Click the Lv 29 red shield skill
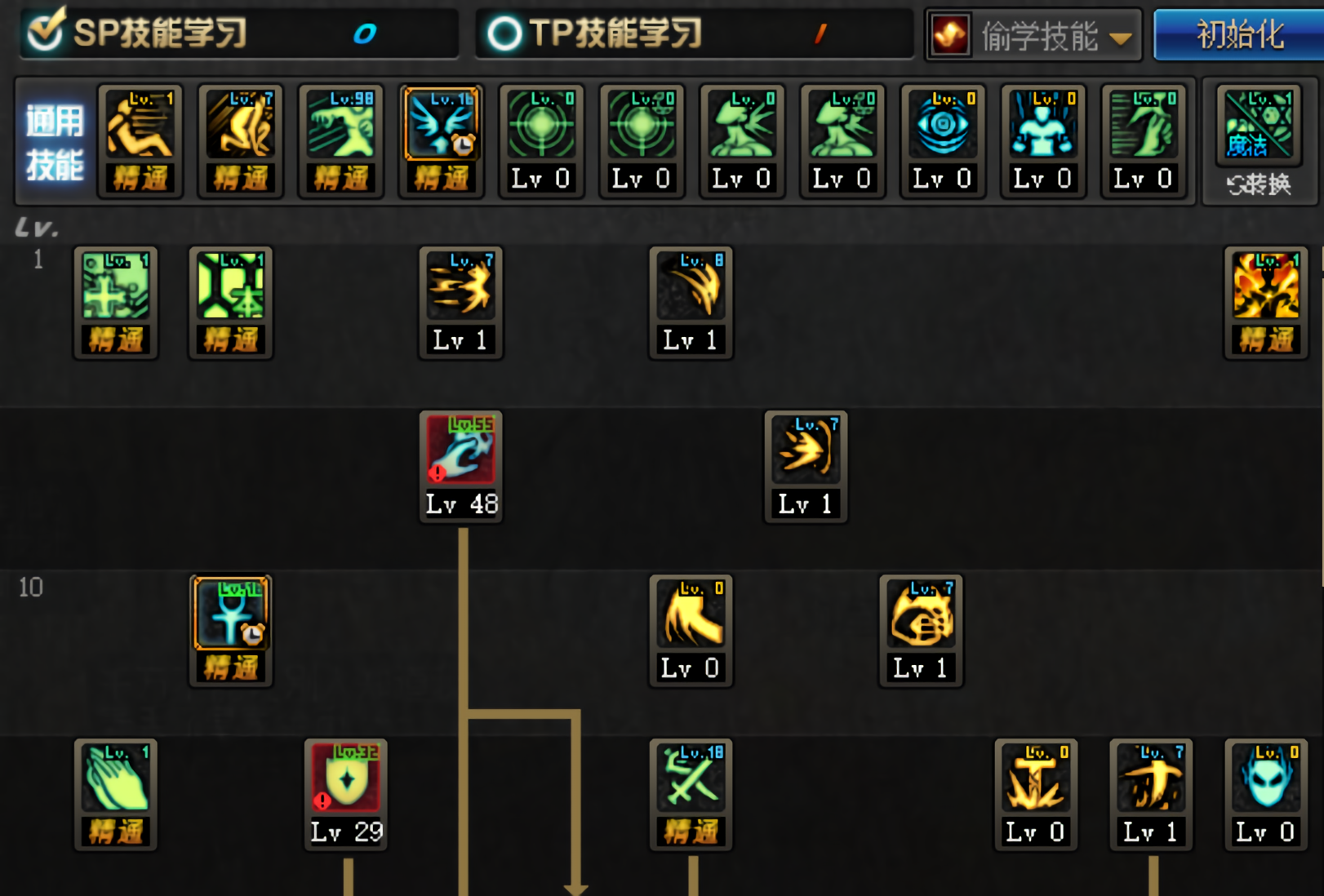The height and width of the screenshot is (896, 1324). point(346,794)
